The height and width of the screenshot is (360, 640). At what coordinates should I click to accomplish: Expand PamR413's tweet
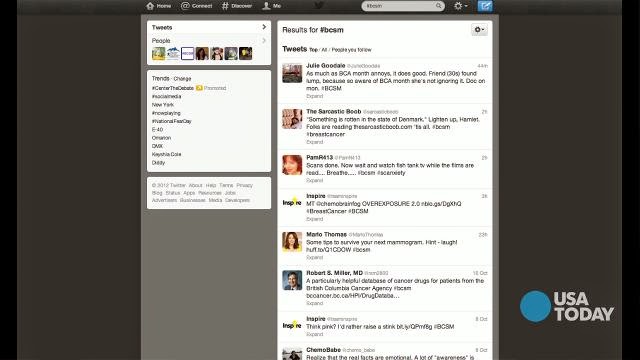314,180
